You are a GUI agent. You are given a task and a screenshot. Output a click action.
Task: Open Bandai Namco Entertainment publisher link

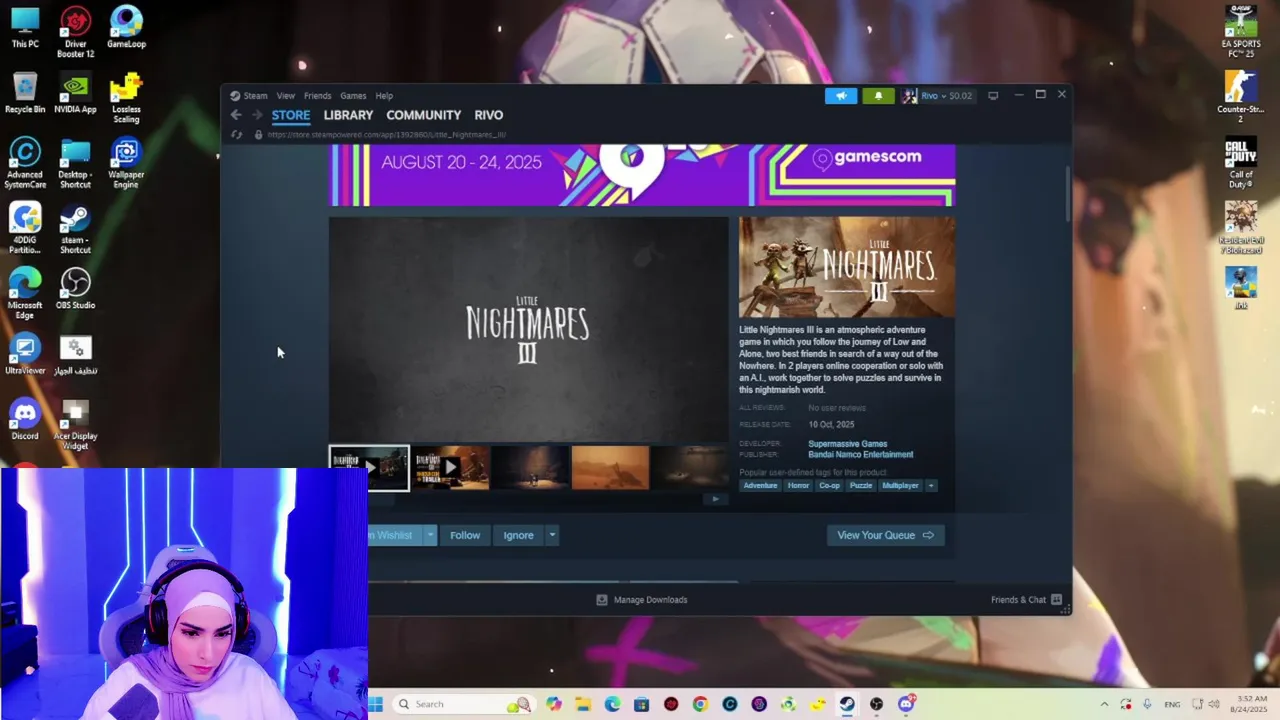[860, 455]
